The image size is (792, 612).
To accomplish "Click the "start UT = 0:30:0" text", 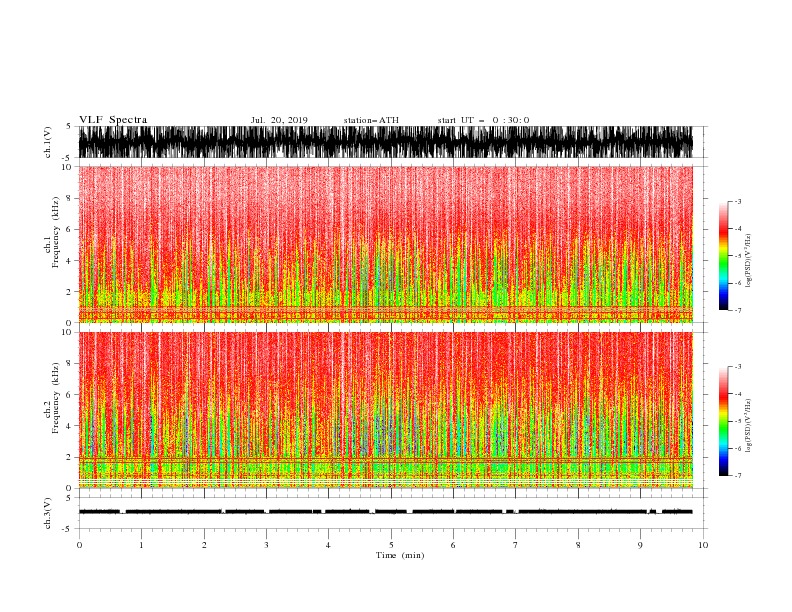I will (483, 120).
